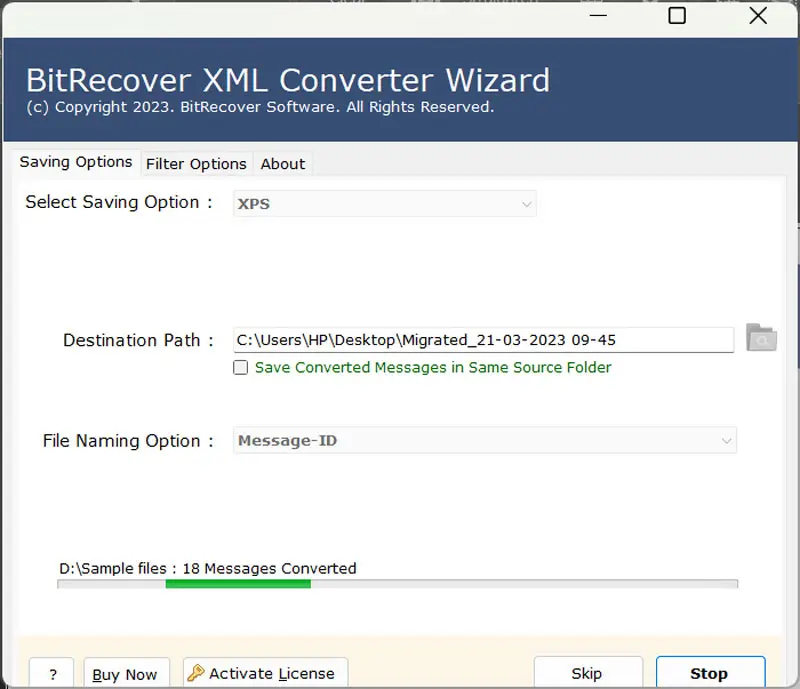Click the chevron arrow of the XPS combo box
800x689 pixels.
tap(526, 204)
